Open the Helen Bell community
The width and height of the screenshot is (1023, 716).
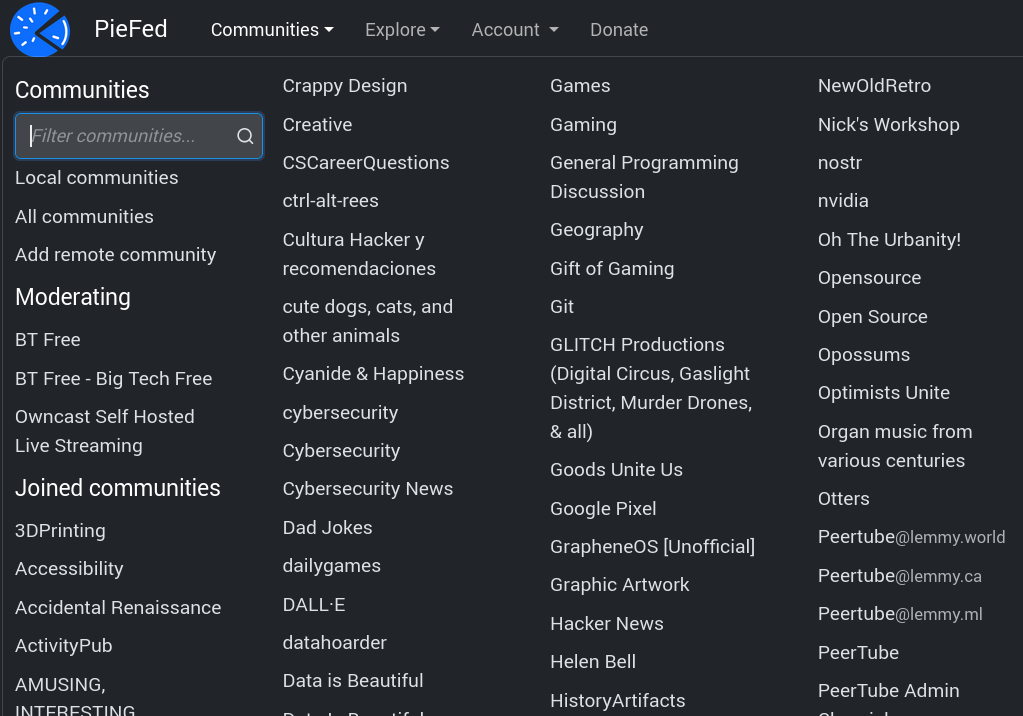pos(592,662)
